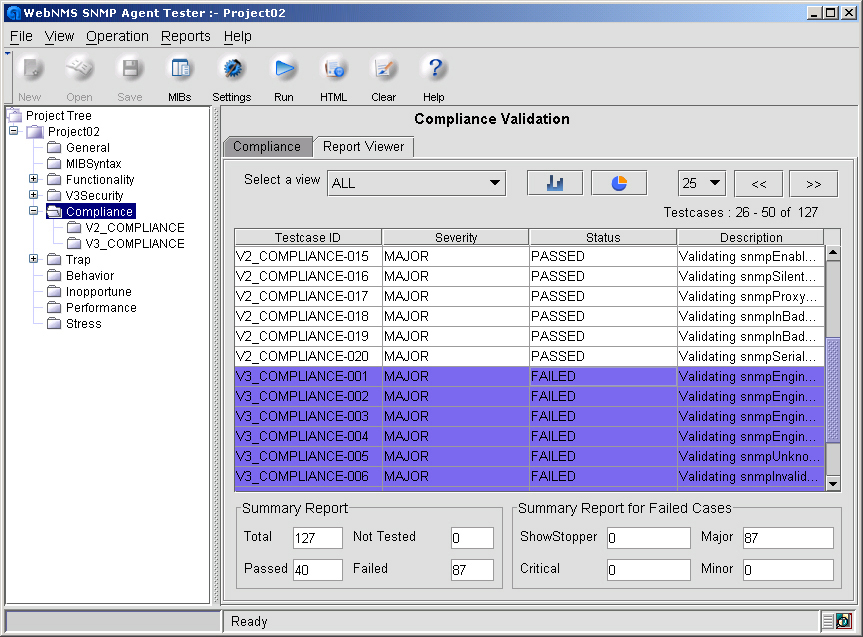The height and width of the screenshot is (637, 863).
Task: Click the Open project toolbar icon
Action: pyautogui.click(x=79, y=69)
